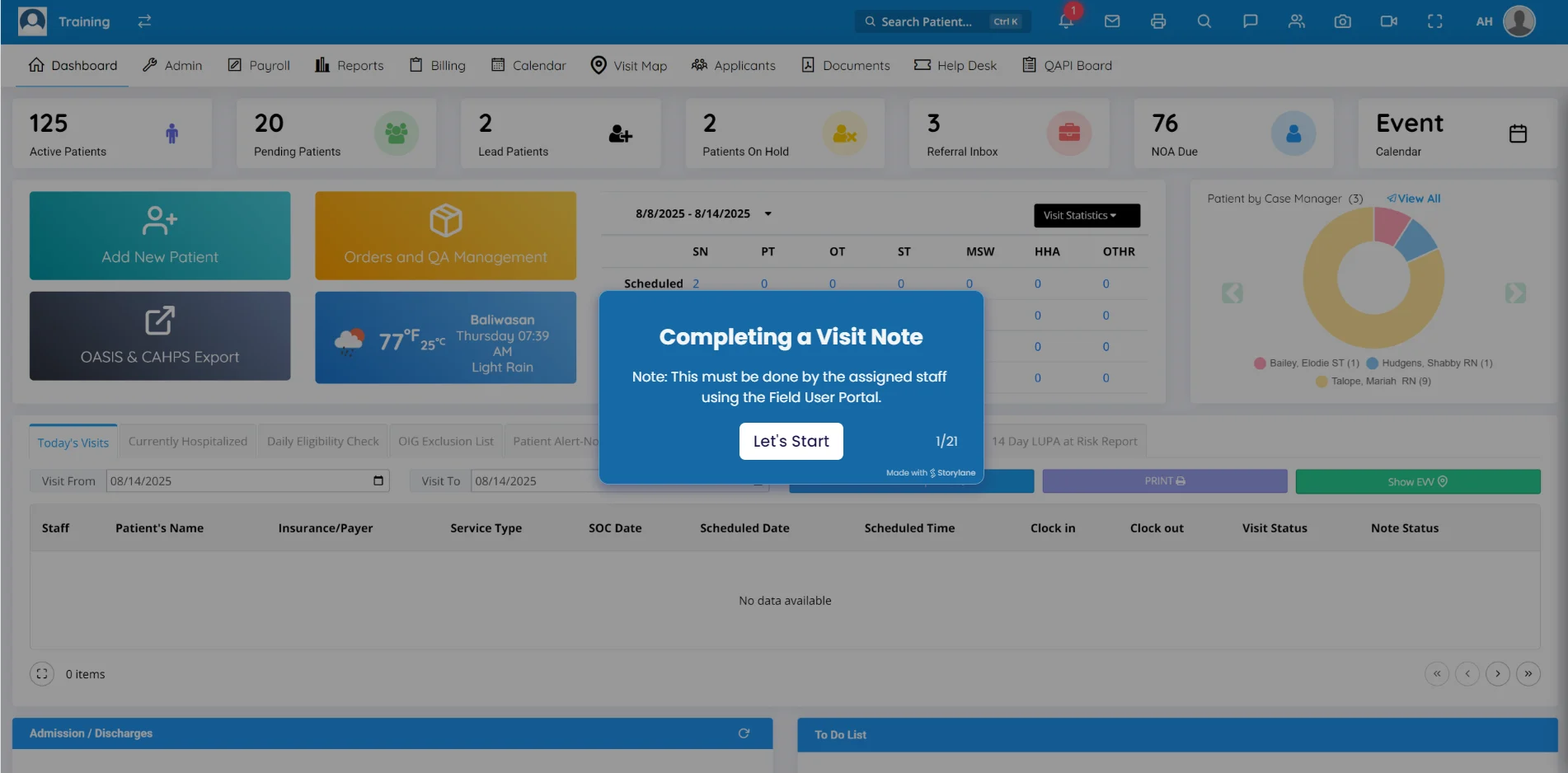Click the printer icon in header
Image resolution: width=1568 pixels, height=773 pixels.
1158,21
